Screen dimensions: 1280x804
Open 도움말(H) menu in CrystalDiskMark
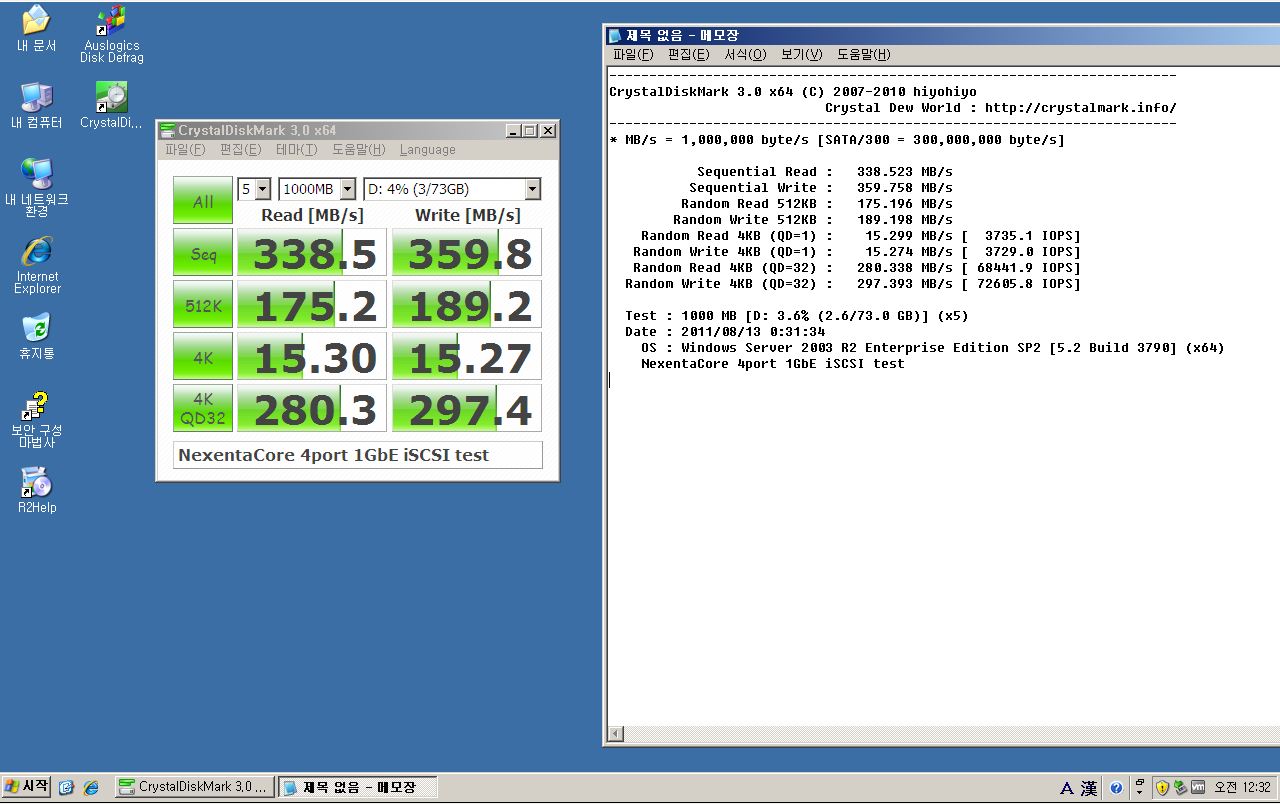click(358, 150)
